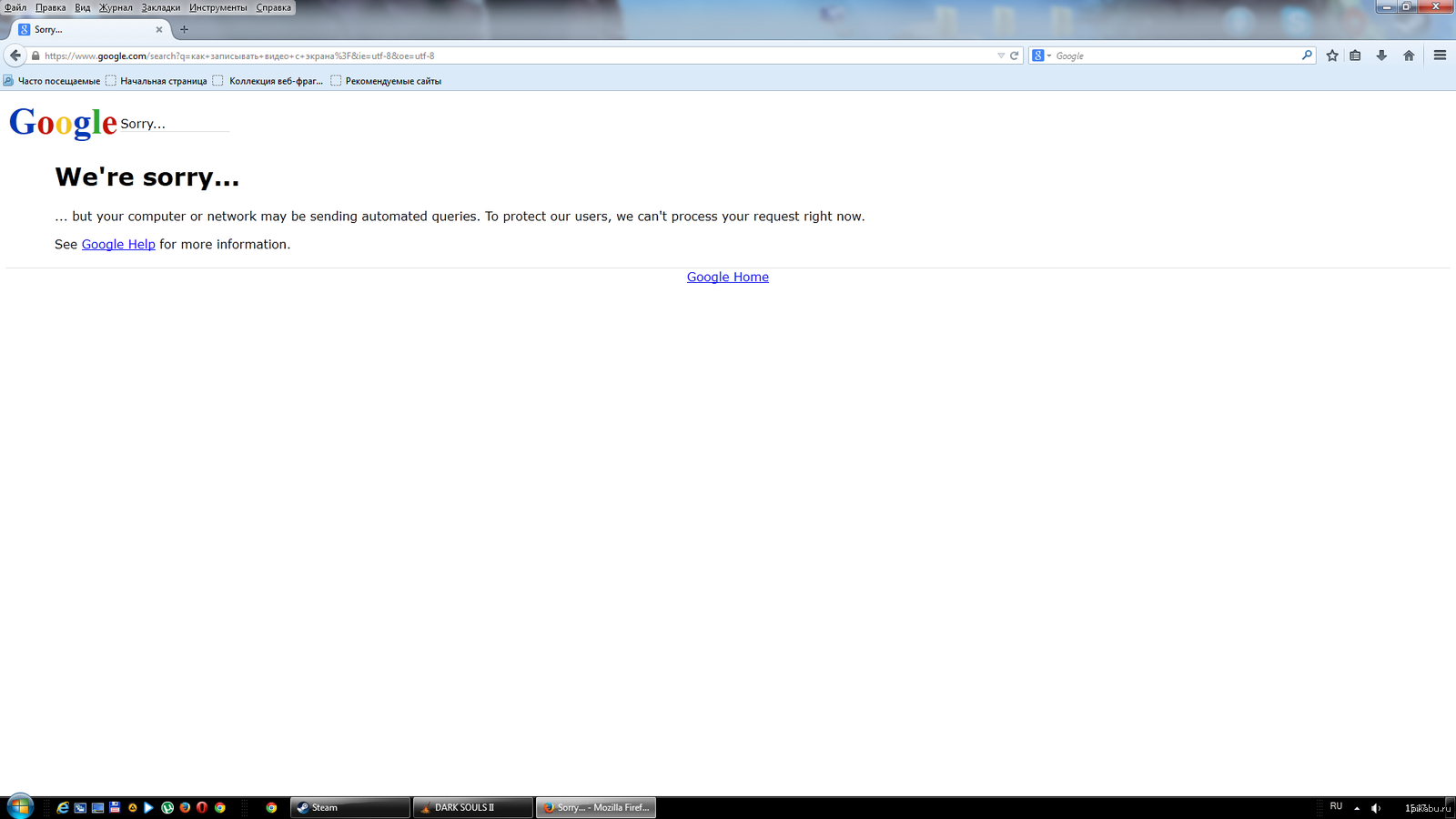
Task: Minimize the Firefox window
Action: click(1386, 6)
